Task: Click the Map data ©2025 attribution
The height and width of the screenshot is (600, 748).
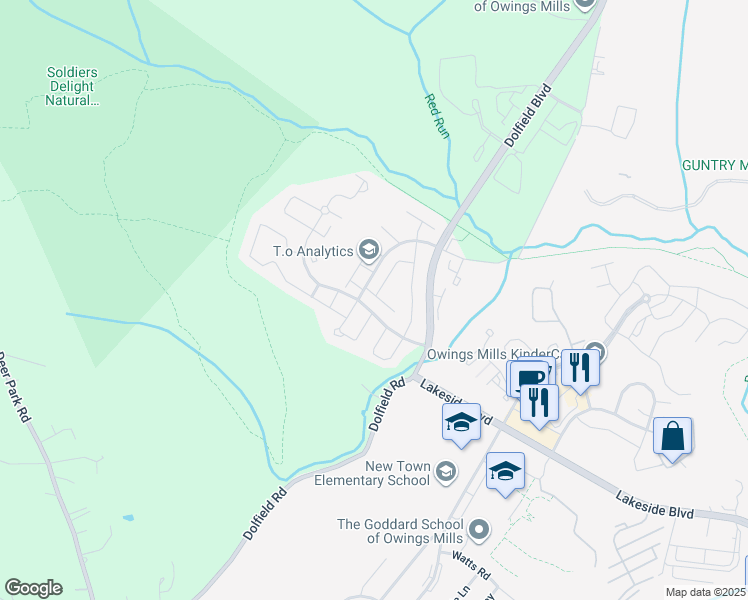Action: 706,592
